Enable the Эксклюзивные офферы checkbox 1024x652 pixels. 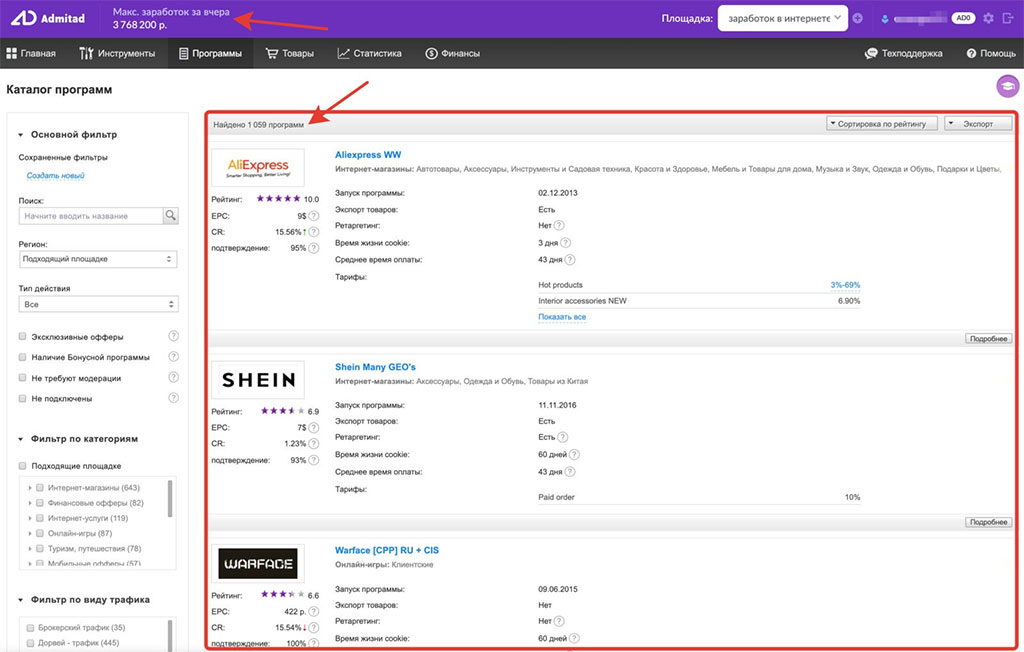click(23, 337)
